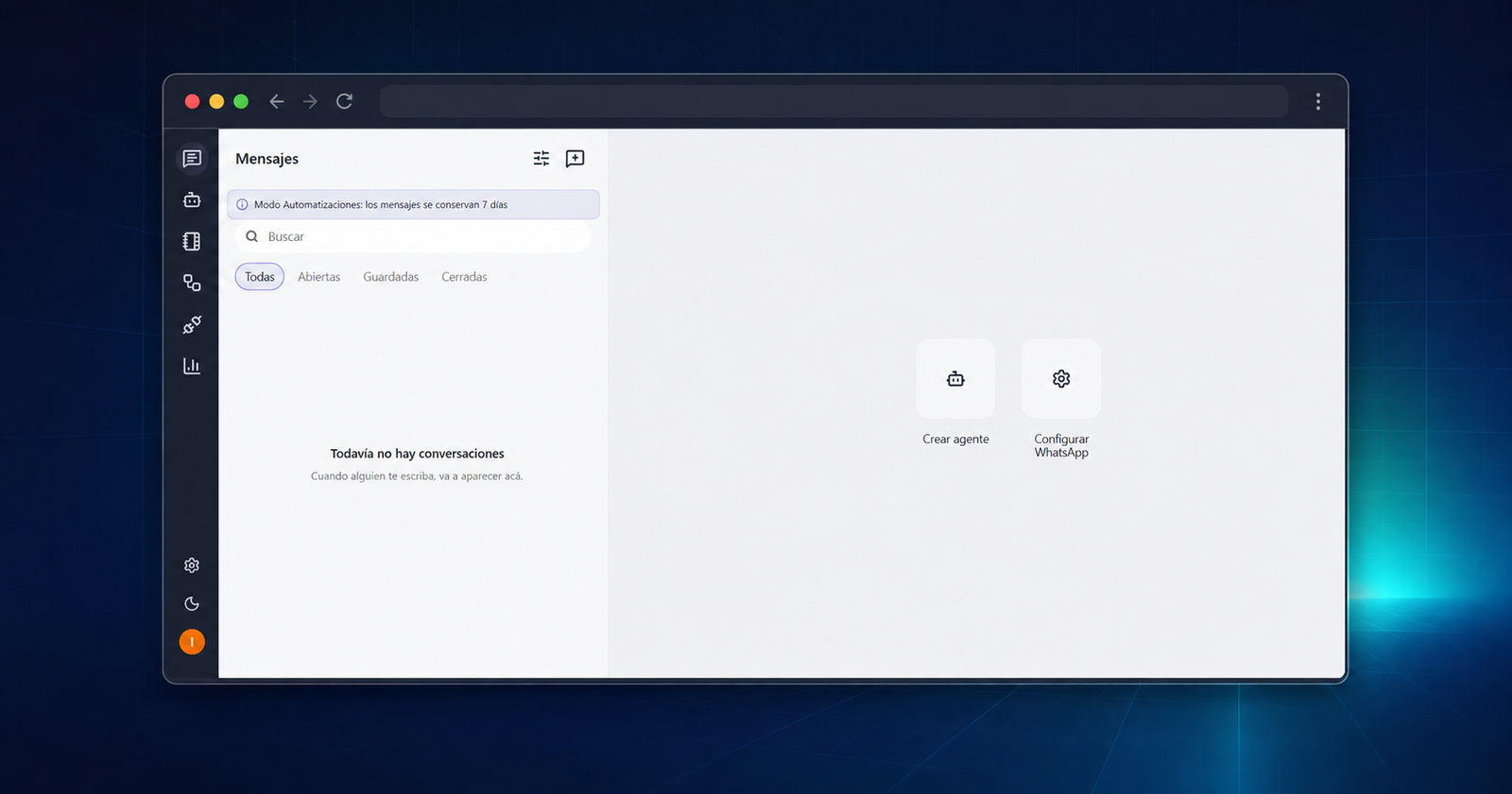The height and width of the screenshot is (794, 1512).
Task: Switch to the Guardadas tab
Action: pyautogui.click(x=391, y=277)
